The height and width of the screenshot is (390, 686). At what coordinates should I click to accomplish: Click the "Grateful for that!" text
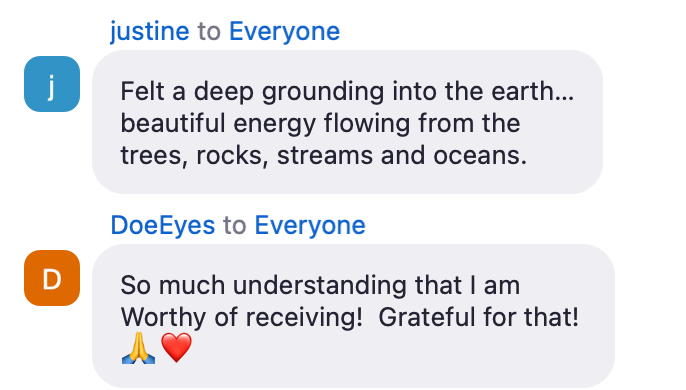(478, 317)
